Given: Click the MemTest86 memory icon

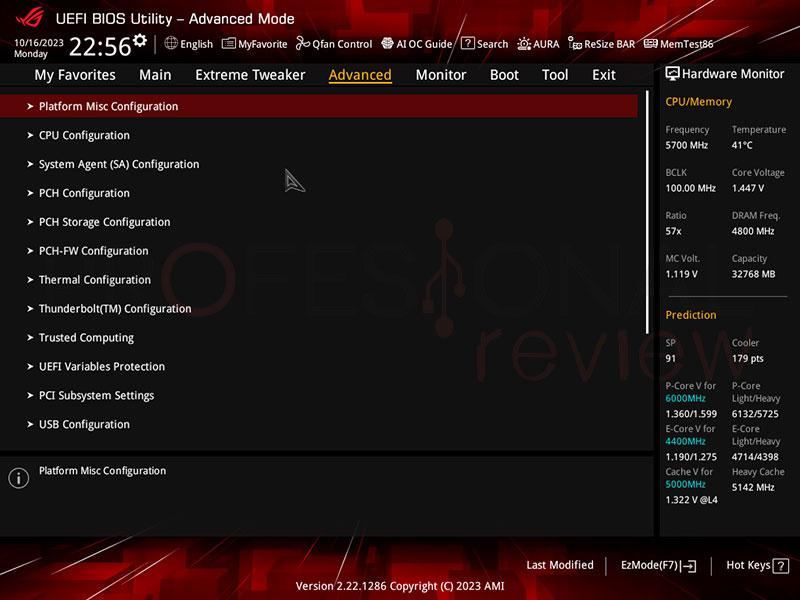Looking at the screenshot, I should (651, 43).
